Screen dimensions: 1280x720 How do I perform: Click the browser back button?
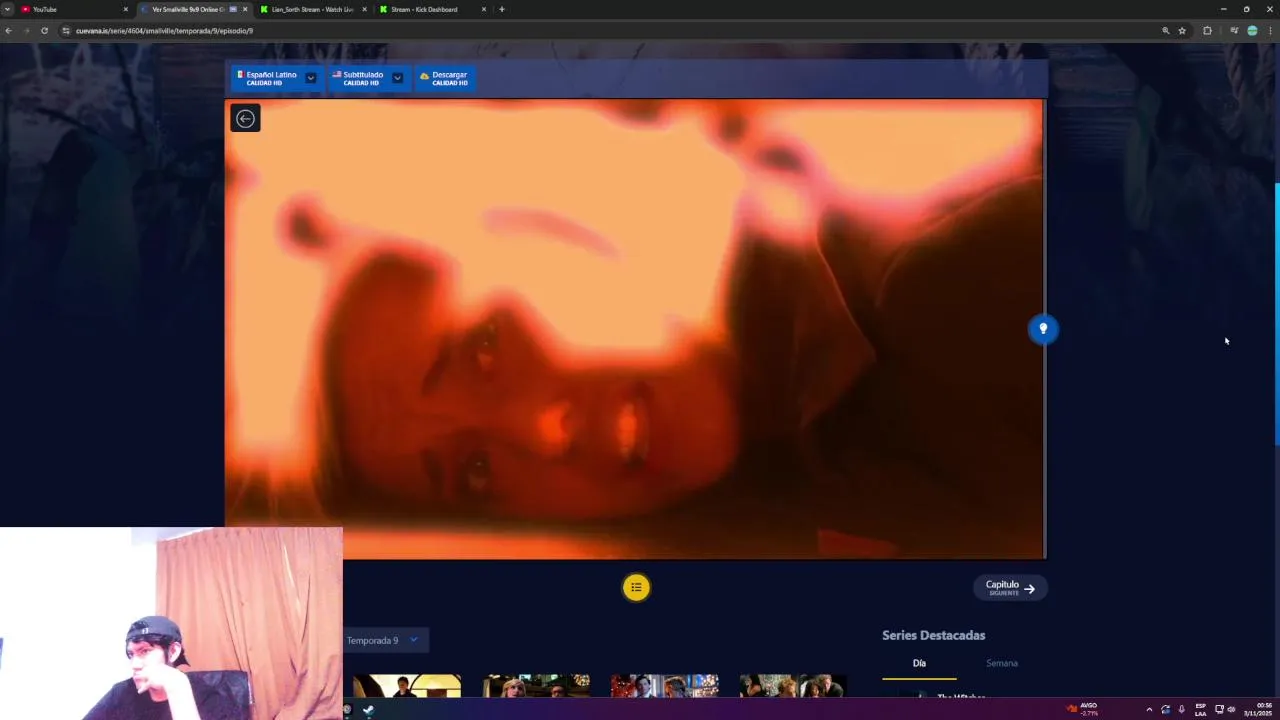click(x=8, y=31)
